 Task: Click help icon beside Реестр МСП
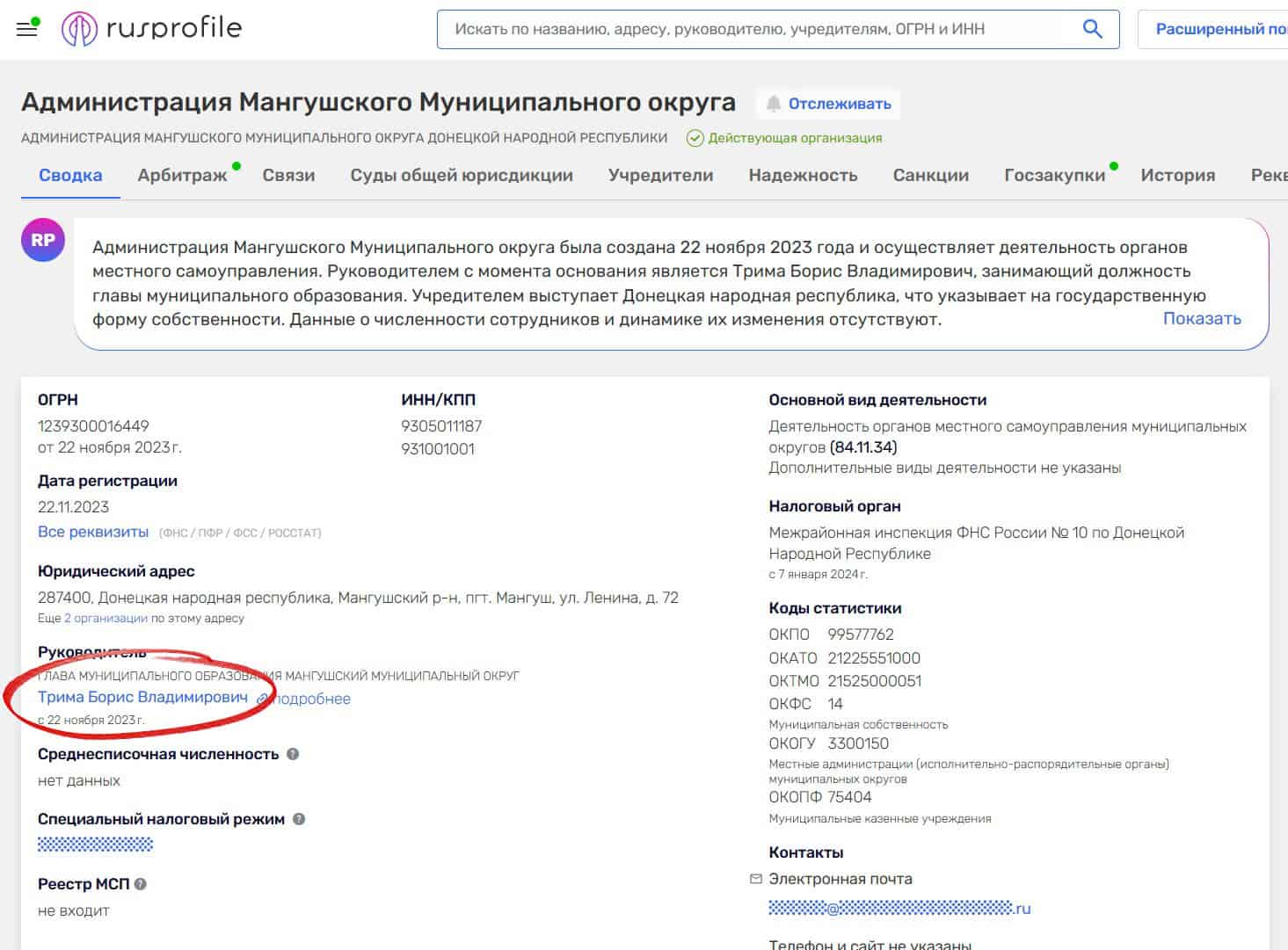pos(141,884)
